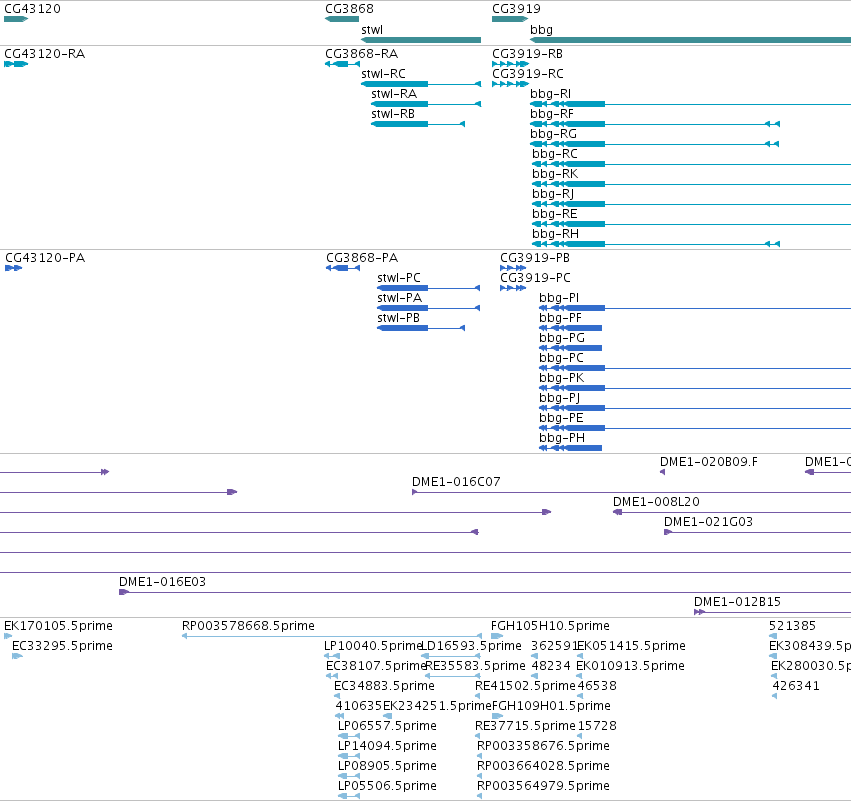Image resolution: width=851 pixels, height=801 pixels.
Task: Click EST EC33295.5prime
Action: 17,656
